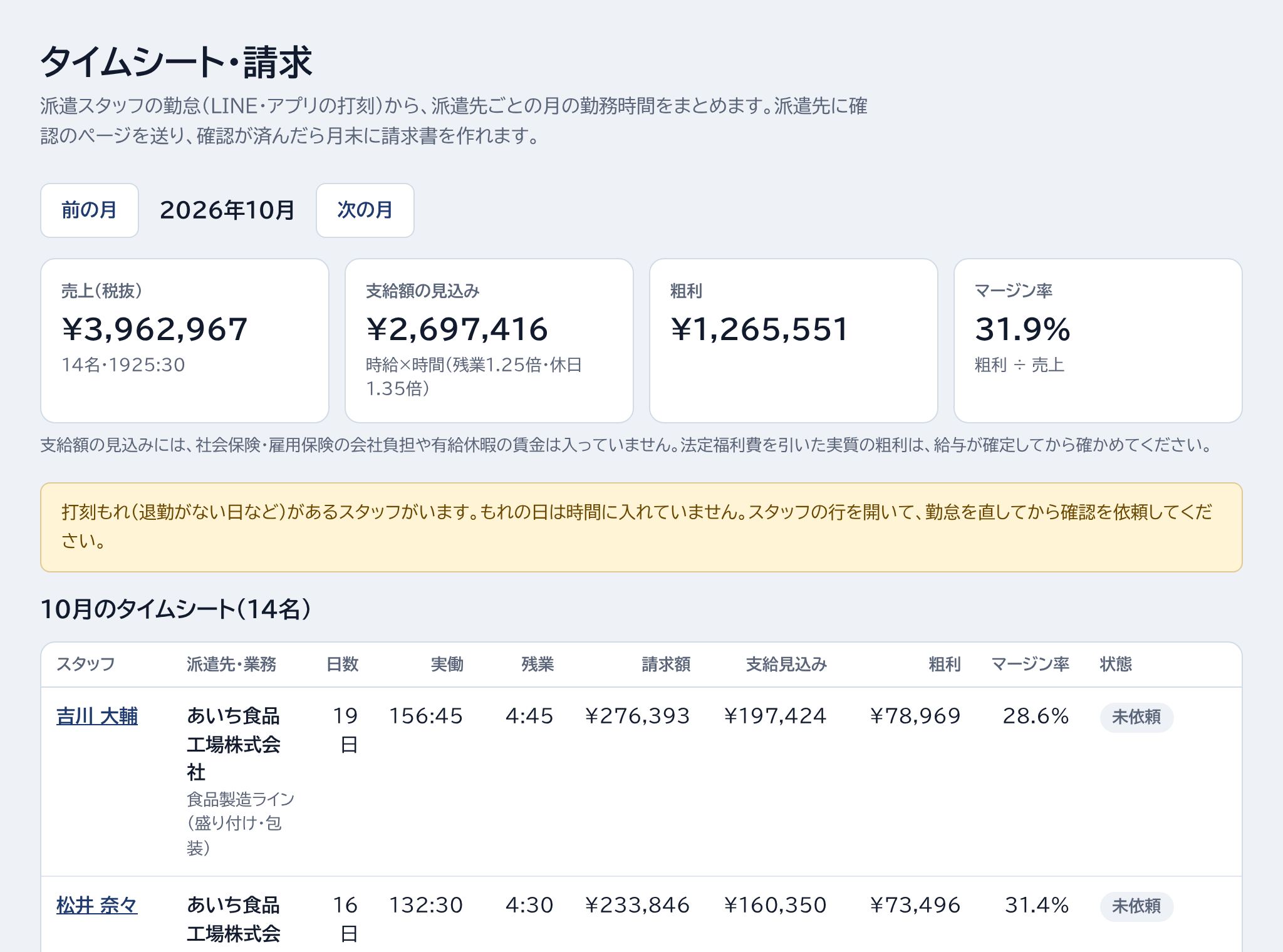The width and height of the screenshot is (1283, 952).
Task: Click 松井 奈々's margin rate 31.4%
Action: [x=1037, y=906]
